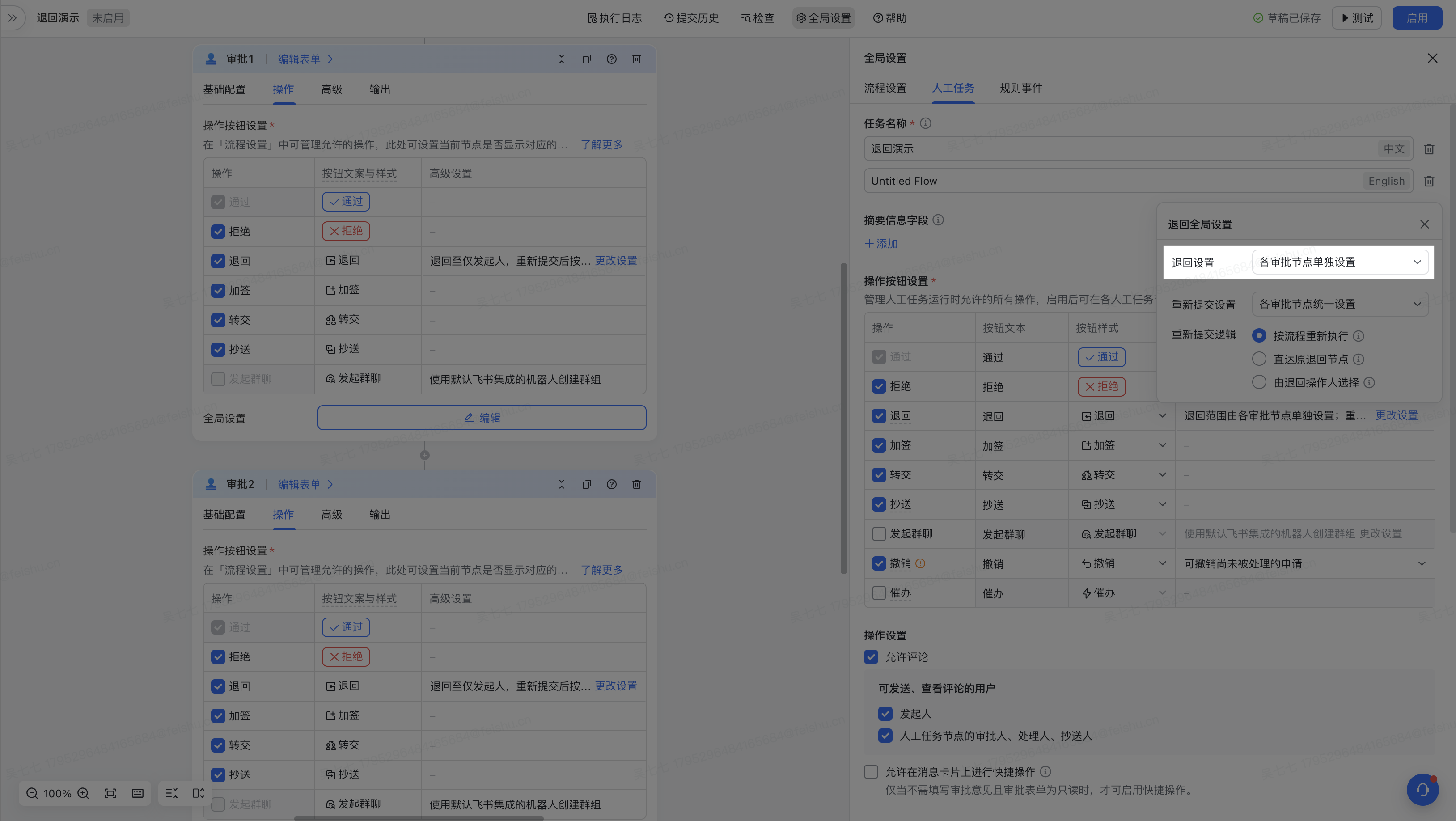Collapse the 审批1 node card
The width and height of the screenshot is (1456, 821).
561,59
